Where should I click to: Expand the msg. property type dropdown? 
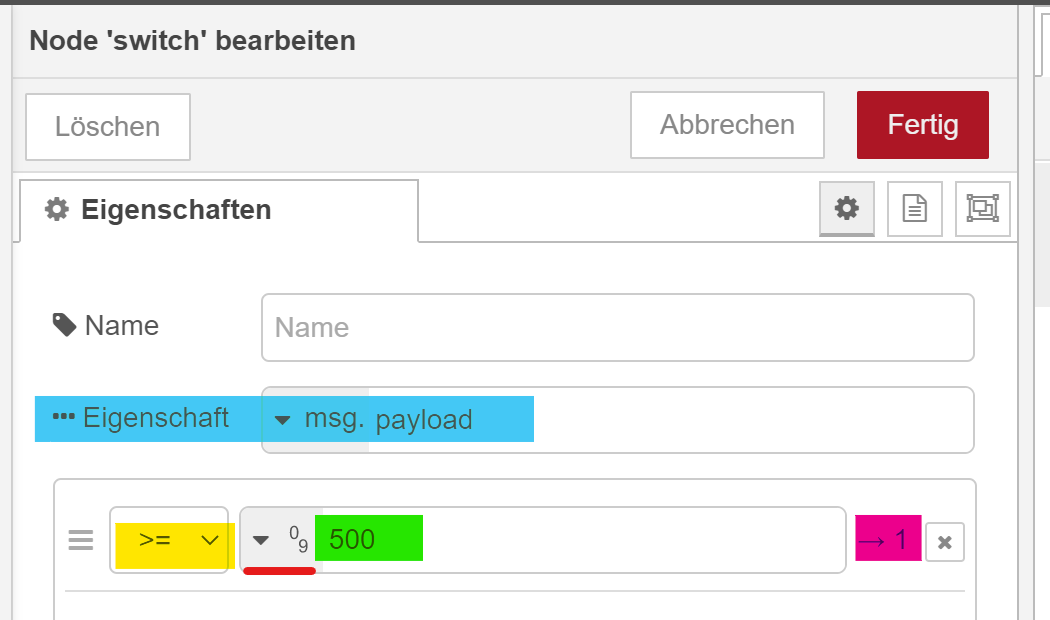315,420
